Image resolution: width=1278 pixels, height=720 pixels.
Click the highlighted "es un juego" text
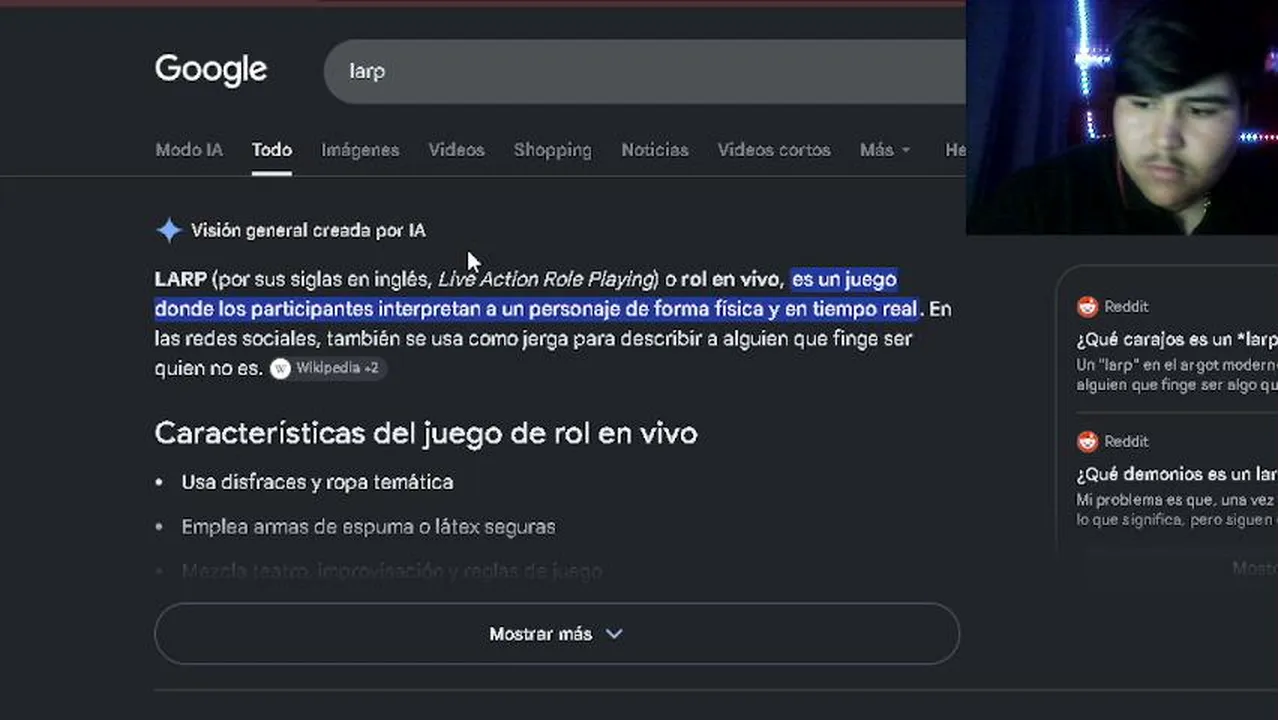pos(844,279)
